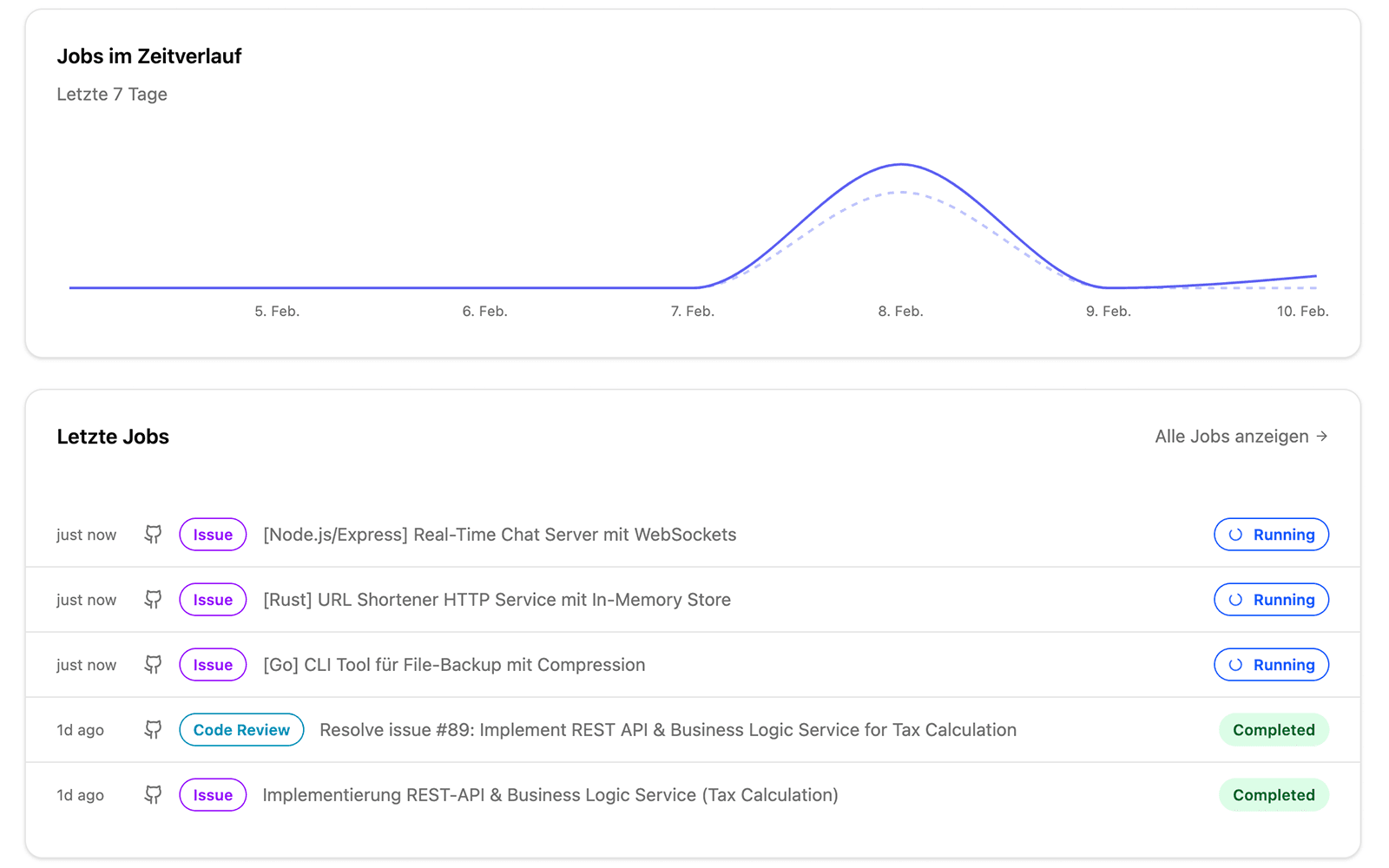
Task: Expand the Issue label on the Go backup tool row
Action: [x=213, y=665]
